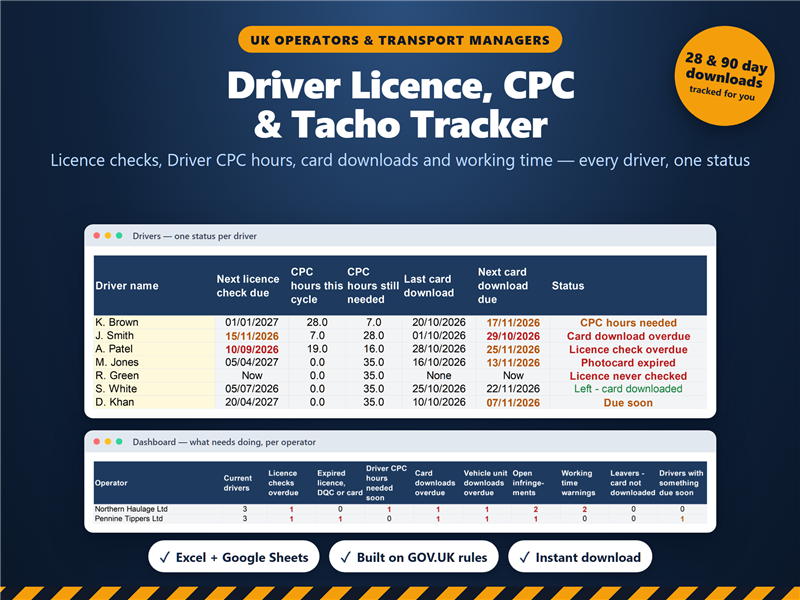
Task: Select the Excel + Google Sheets pill
Action: (234, 557)
